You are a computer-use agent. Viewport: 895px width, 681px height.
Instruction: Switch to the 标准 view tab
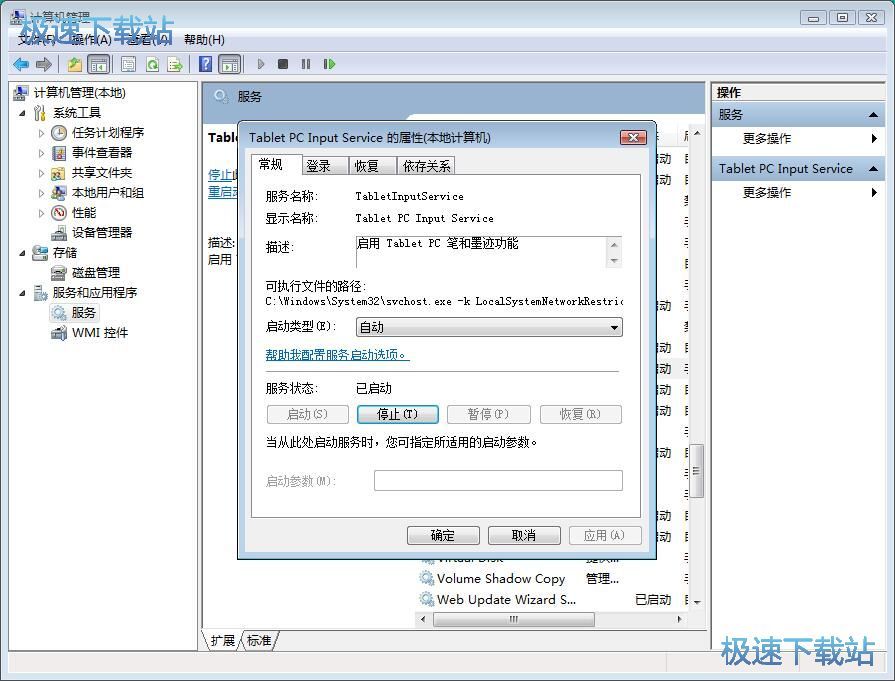pos(259,640)
